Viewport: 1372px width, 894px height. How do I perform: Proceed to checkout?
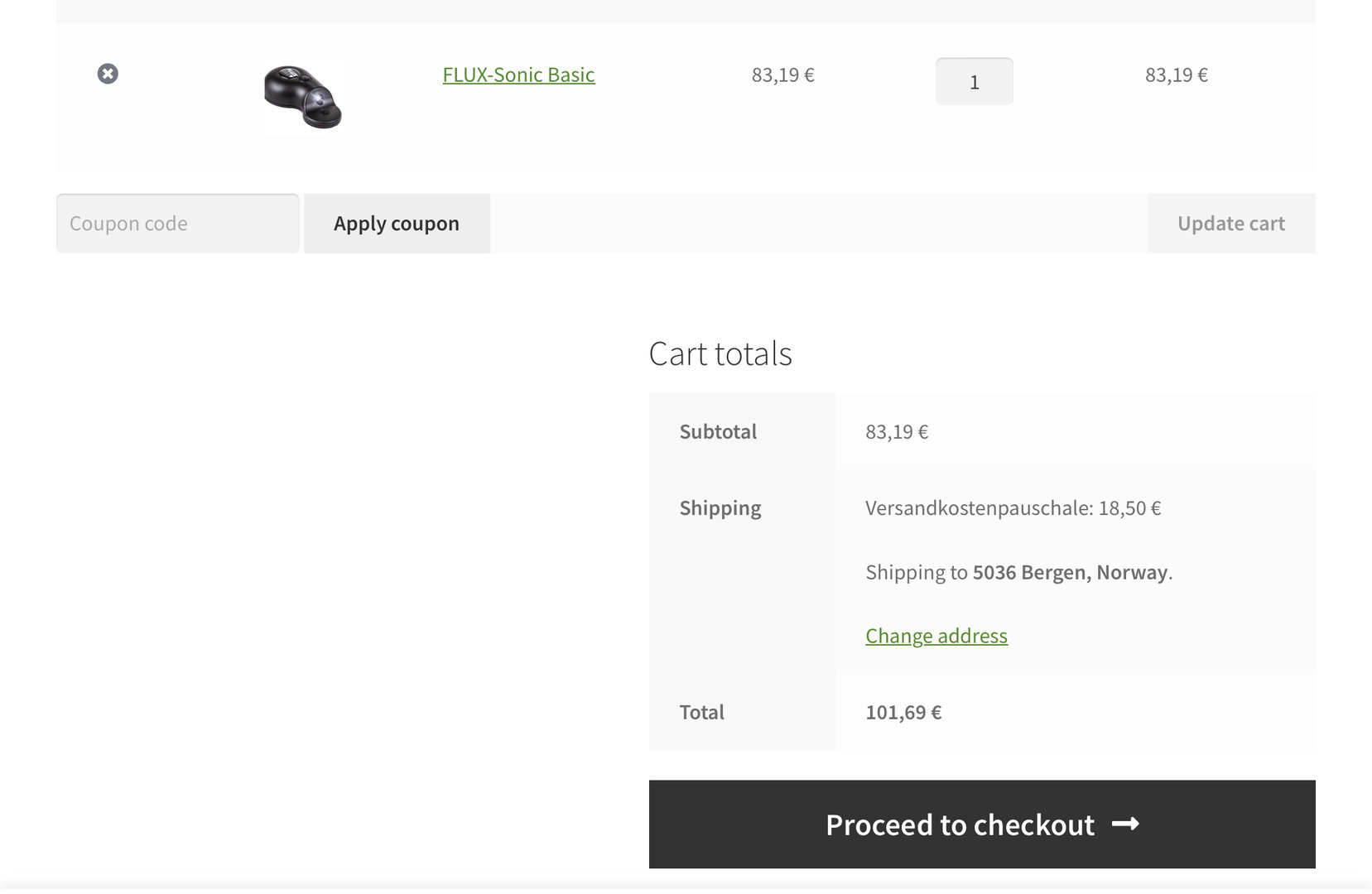point(960,824)
